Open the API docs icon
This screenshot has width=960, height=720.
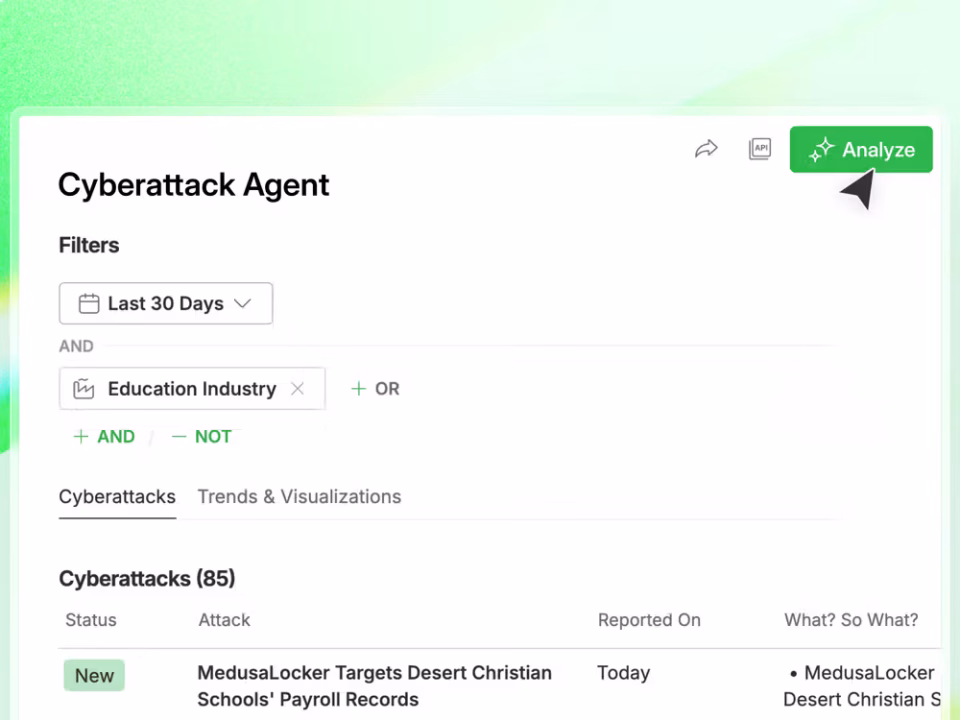click(760, 149)
